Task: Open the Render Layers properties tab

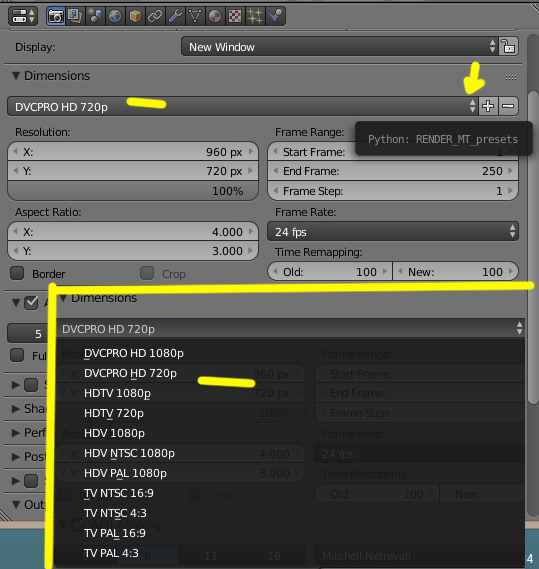Action: coord(75,16)
